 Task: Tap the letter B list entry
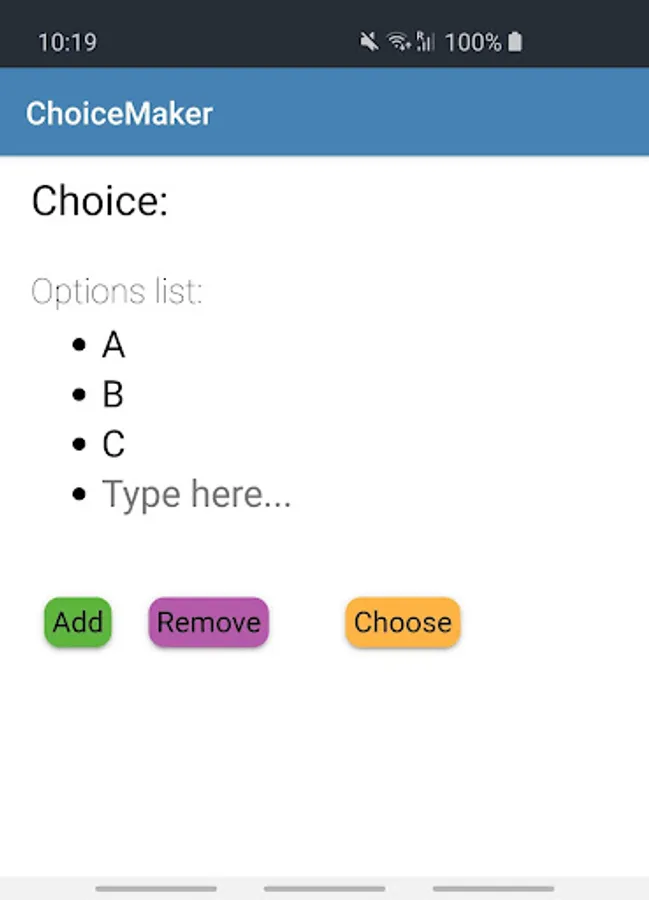tap(113, 395)
